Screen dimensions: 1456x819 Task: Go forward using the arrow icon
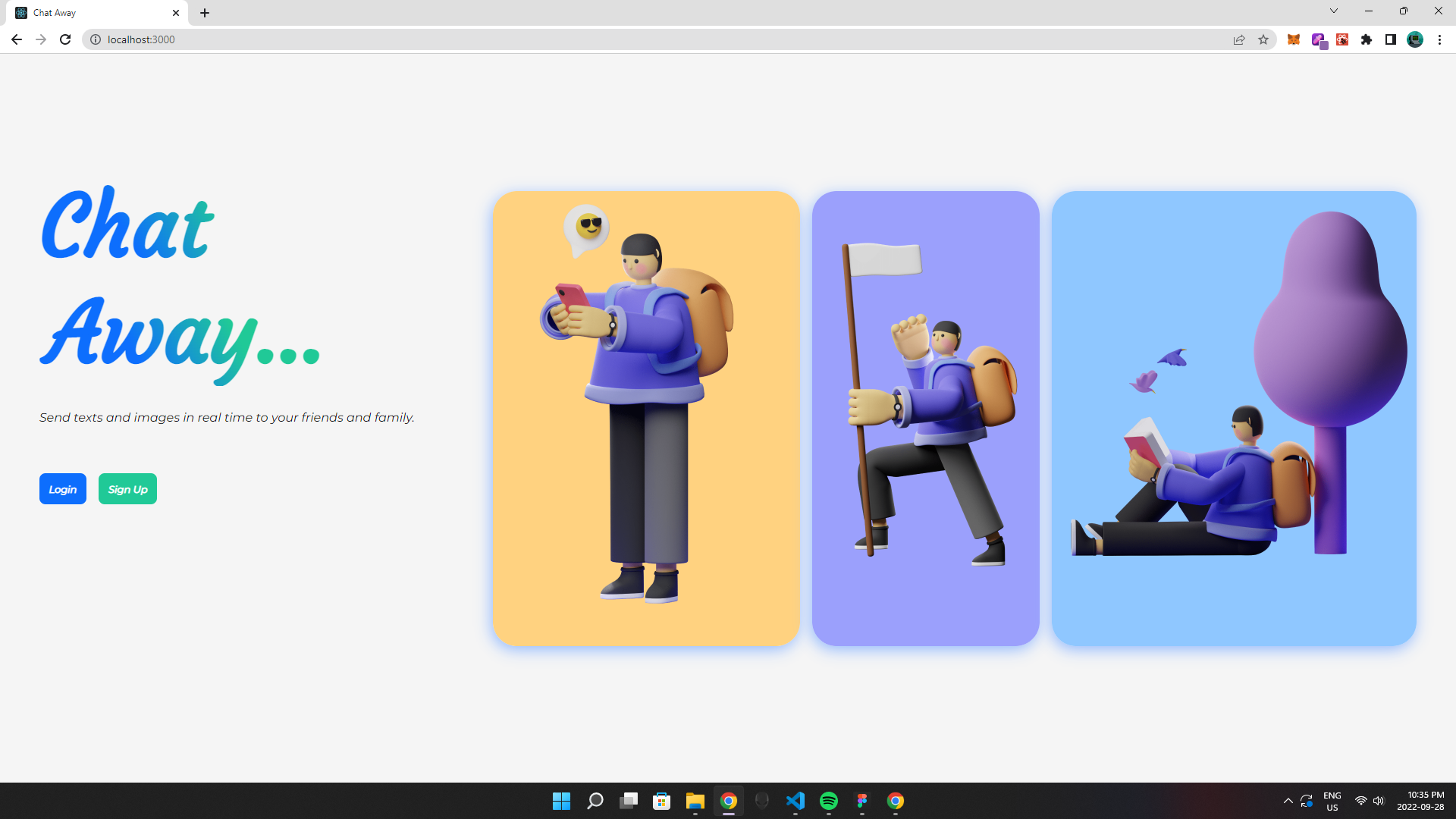pyautogui.click(x=41, y=39)
